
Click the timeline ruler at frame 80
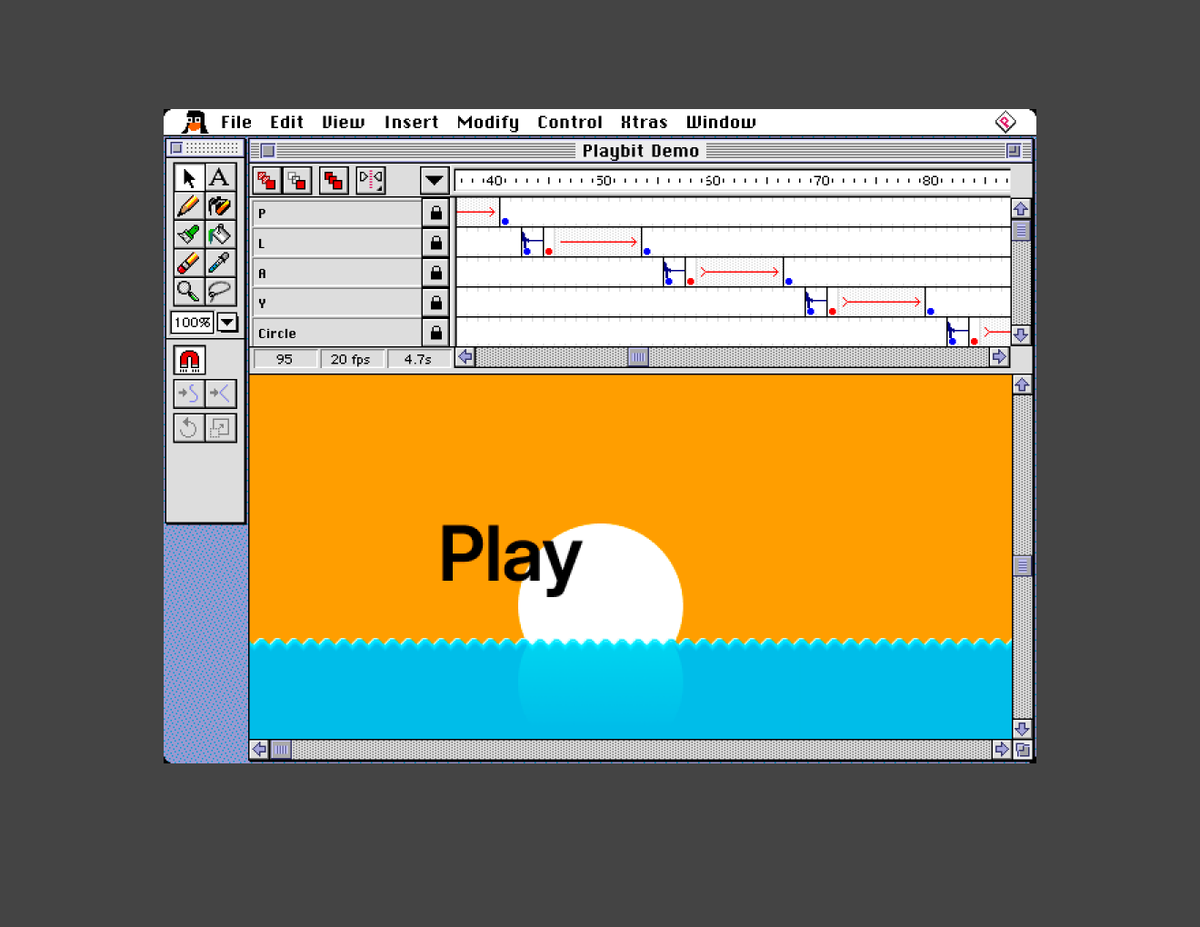click(x=930, y=181)
